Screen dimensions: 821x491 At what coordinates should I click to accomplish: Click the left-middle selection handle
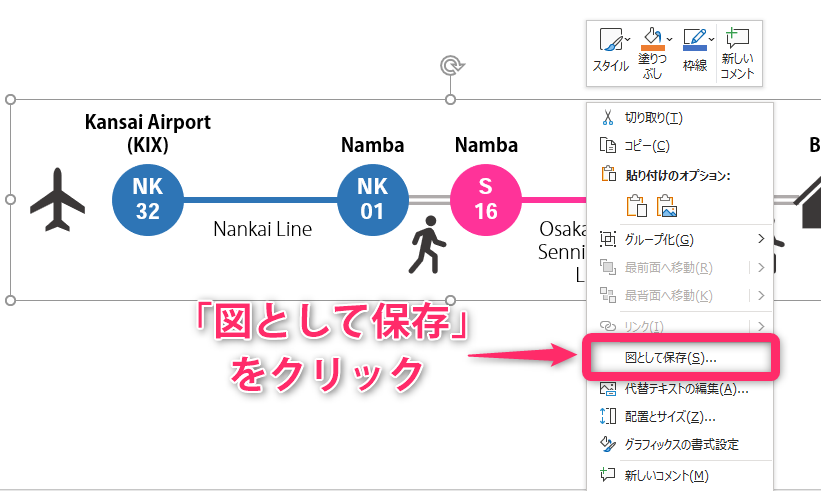pos(10,199)
